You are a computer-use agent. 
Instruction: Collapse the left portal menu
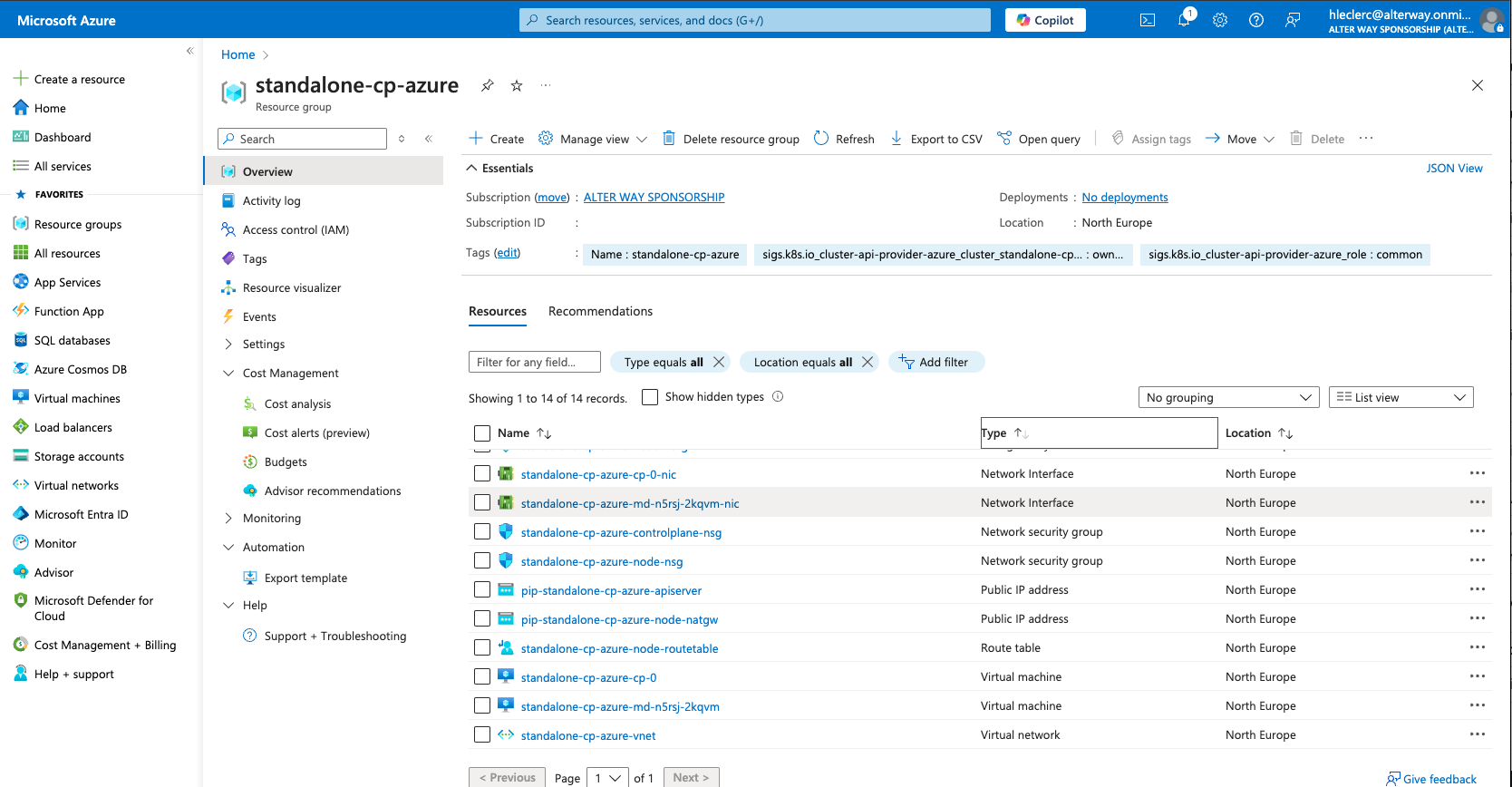click(x=189, y=51)
